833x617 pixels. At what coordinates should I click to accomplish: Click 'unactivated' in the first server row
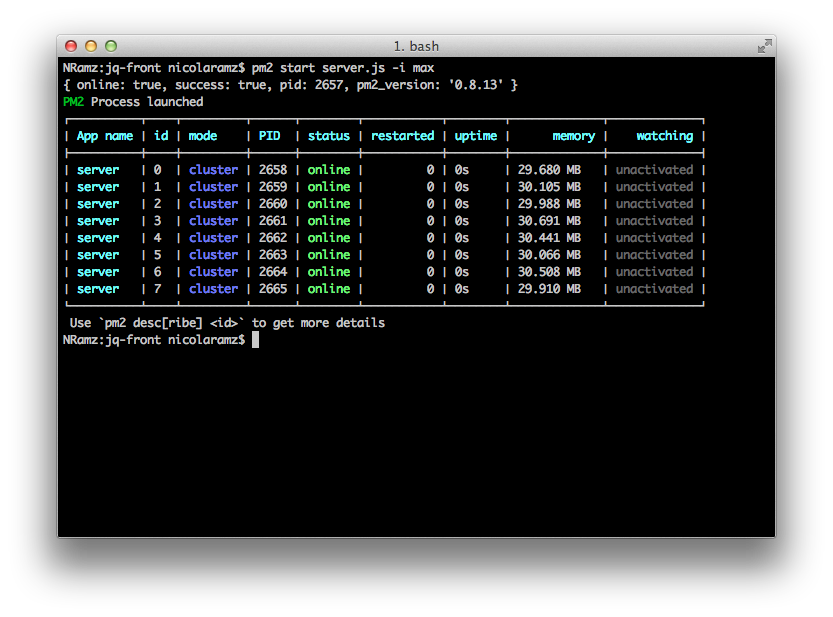point(654,170)
